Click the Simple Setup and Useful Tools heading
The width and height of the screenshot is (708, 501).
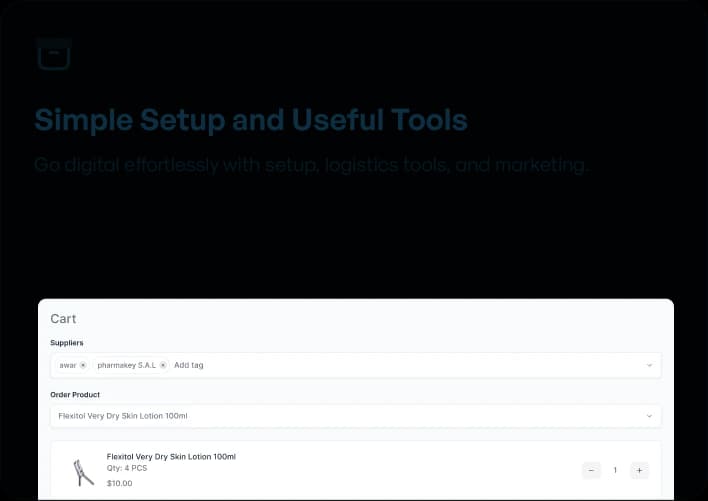point(250,121)
